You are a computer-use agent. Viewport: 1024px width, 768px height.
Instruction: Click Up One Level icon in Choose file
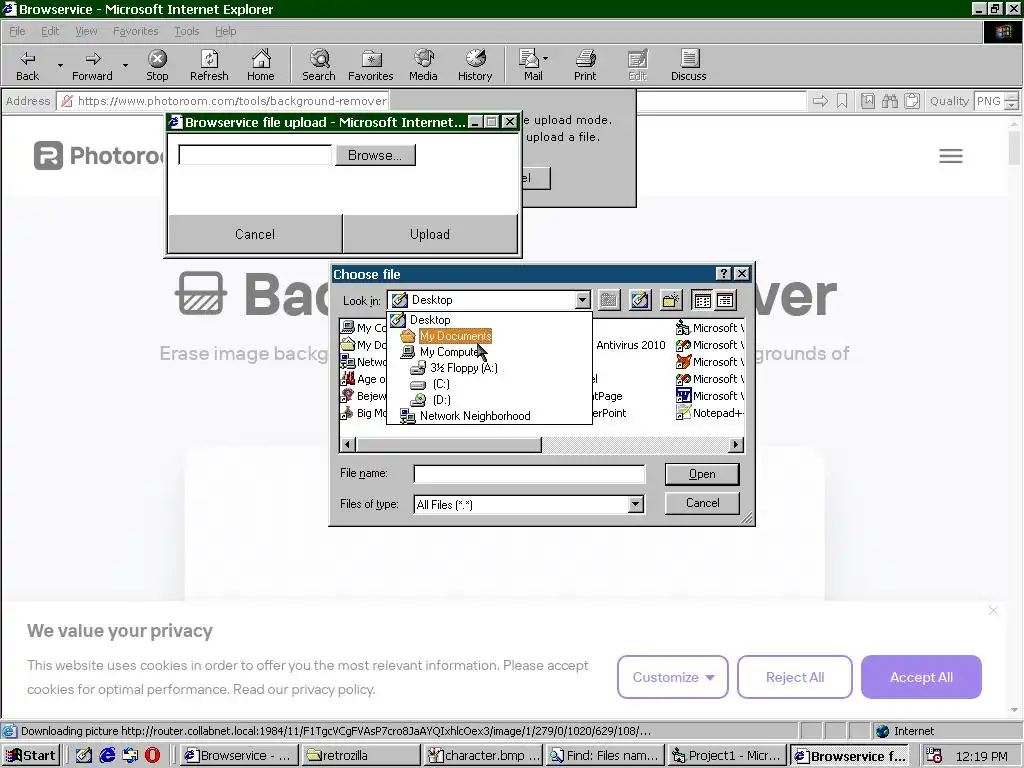coord(609,300)
